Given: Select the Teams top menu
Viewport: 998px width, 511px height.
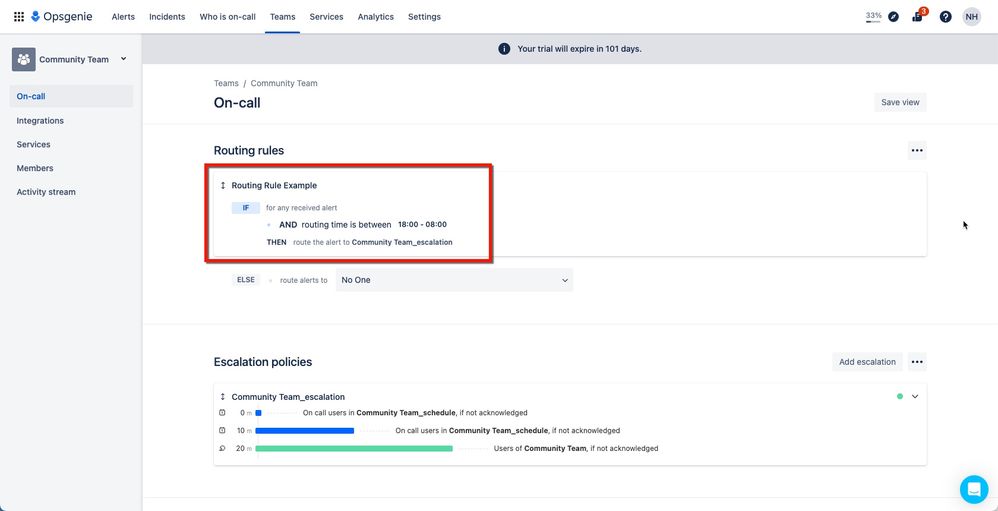Looking at the screenshot, I should point(283,17).
